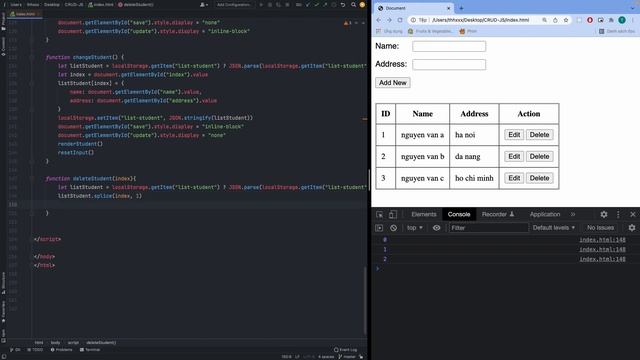Click the browser back arrow

coord(378,20)
